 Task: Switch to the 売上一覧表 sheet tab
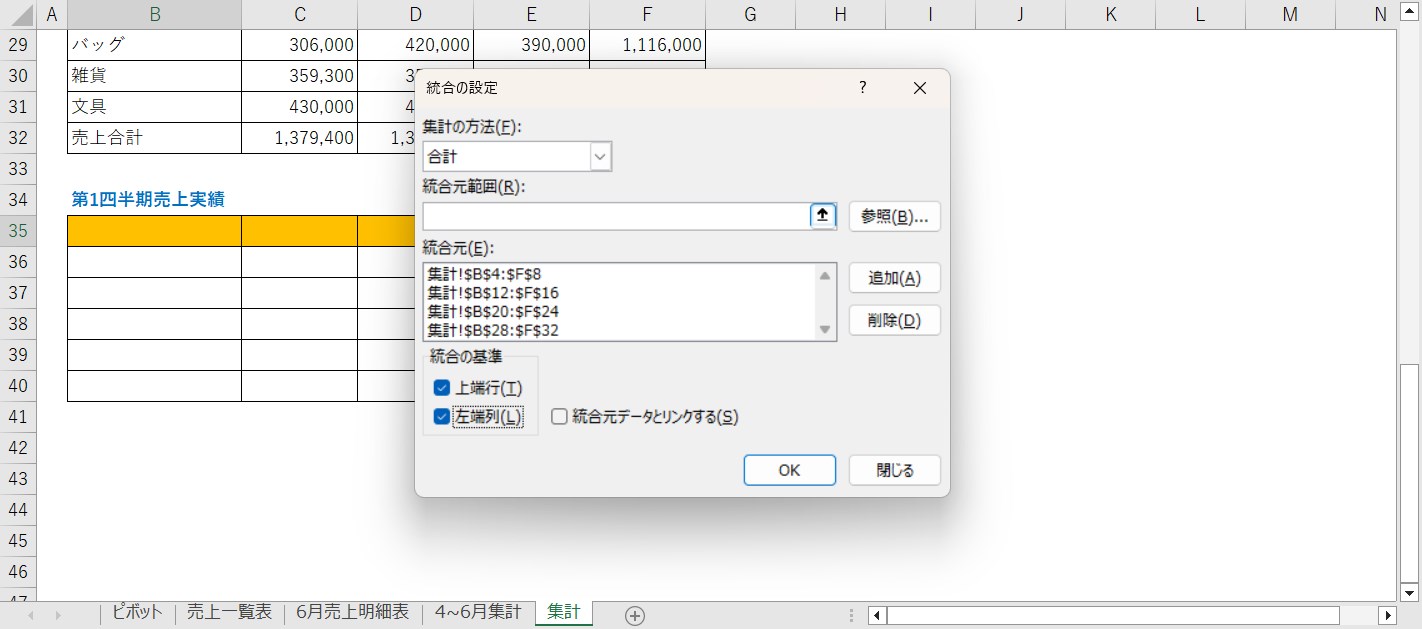click(x=229, y=612)
